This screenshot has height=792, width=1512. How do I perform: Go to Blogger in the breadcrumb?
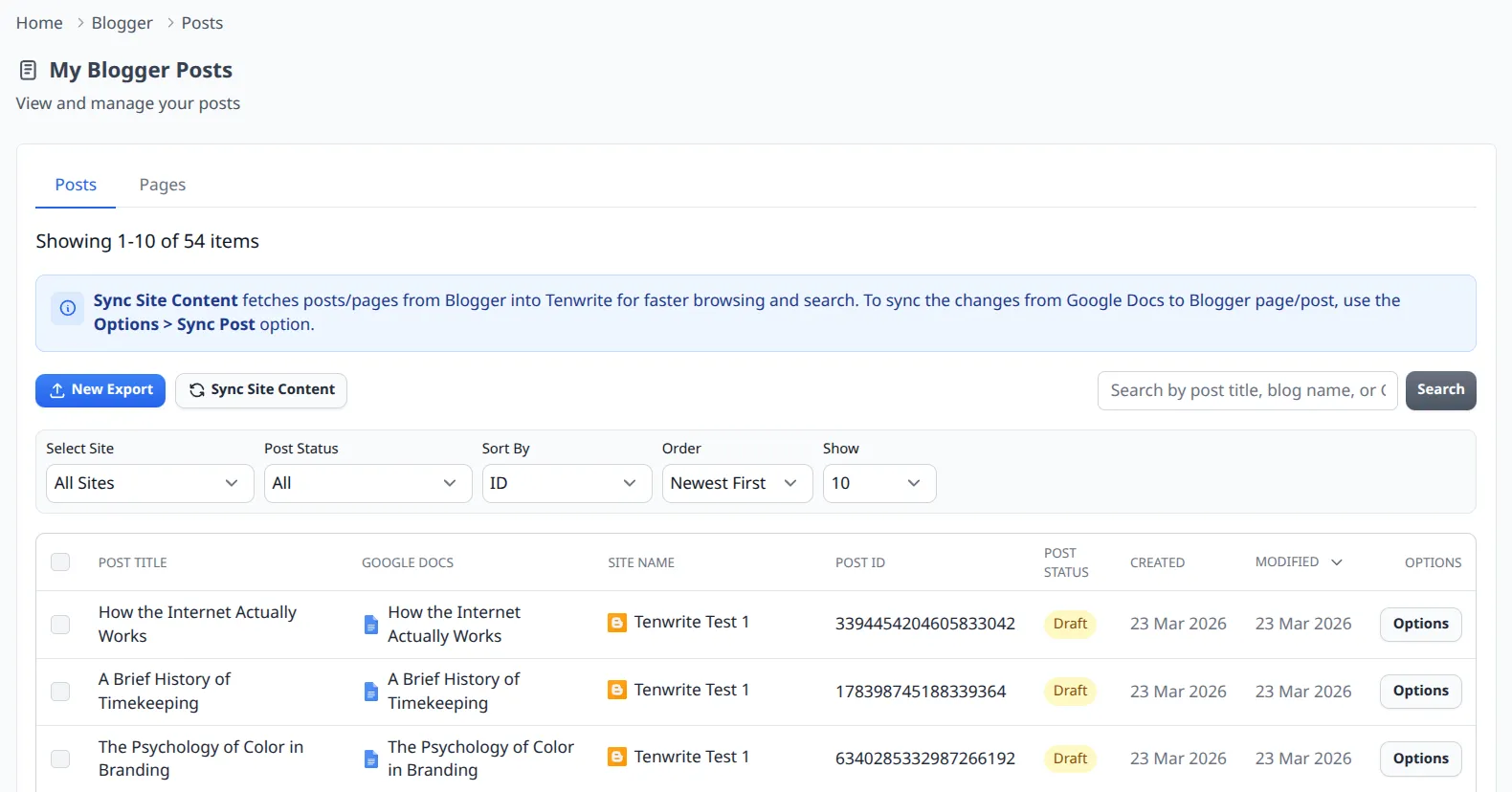point(122,23)
